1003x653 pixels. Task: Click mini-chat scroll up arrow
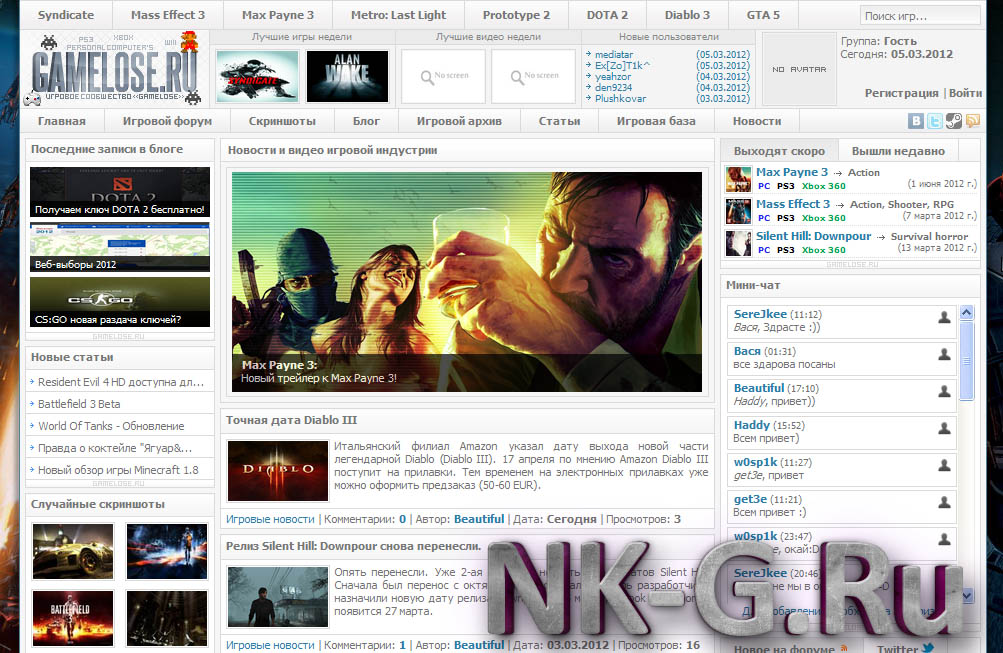[967, 313]
